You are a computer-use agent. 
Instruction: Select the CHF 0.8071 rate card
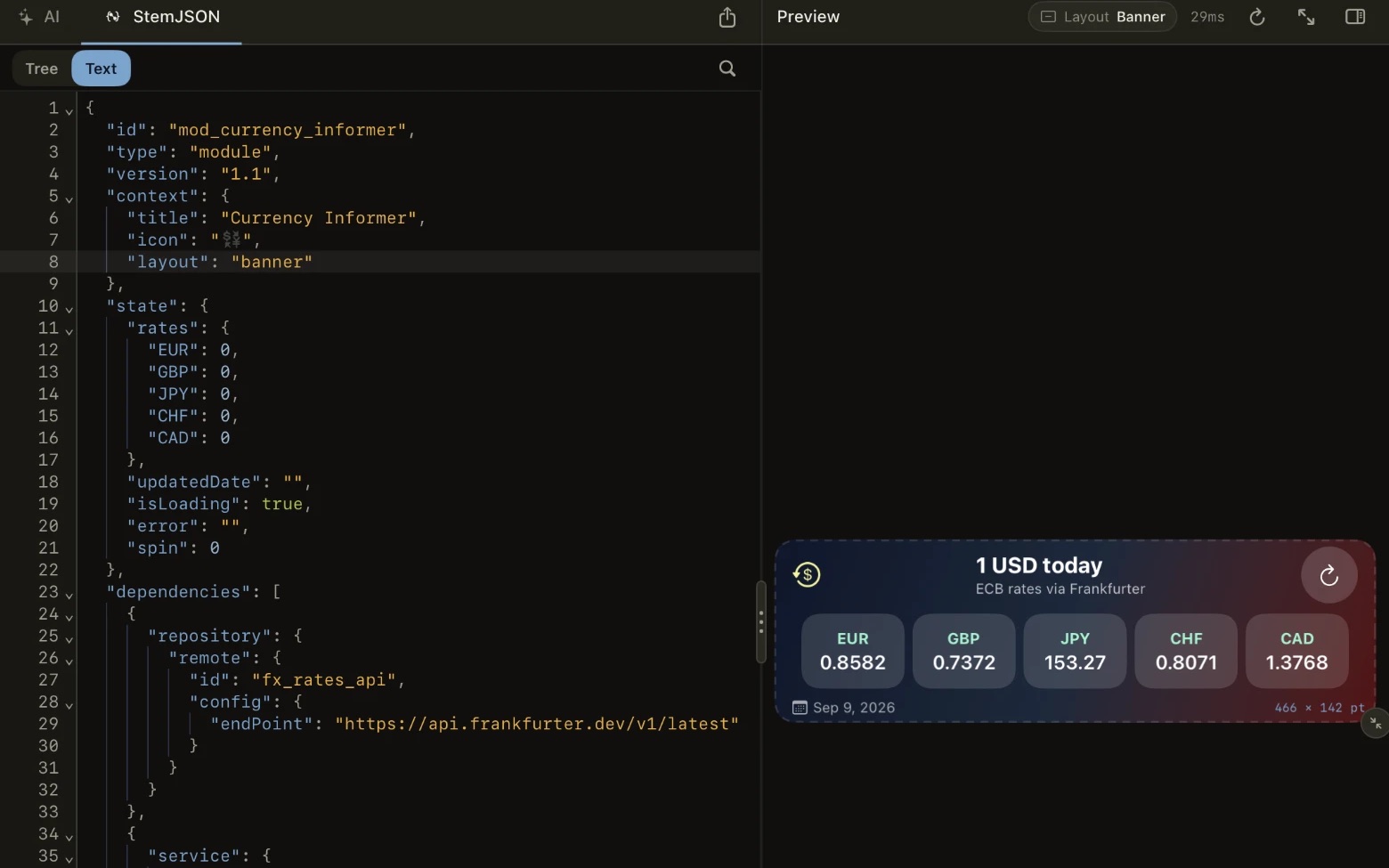pyautogui.click(x=1186, y=651)
